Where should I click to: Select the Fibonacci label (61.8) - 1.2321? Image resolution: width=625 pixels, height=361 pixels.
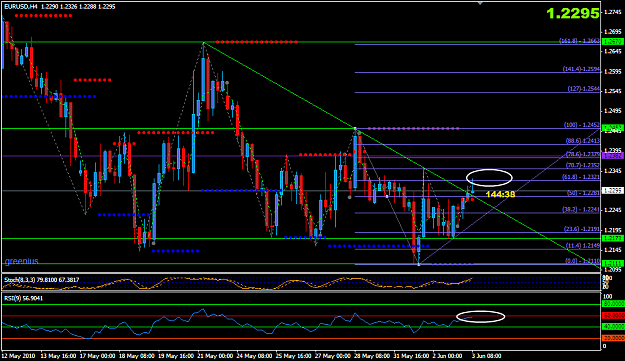(x=582, y=177)
